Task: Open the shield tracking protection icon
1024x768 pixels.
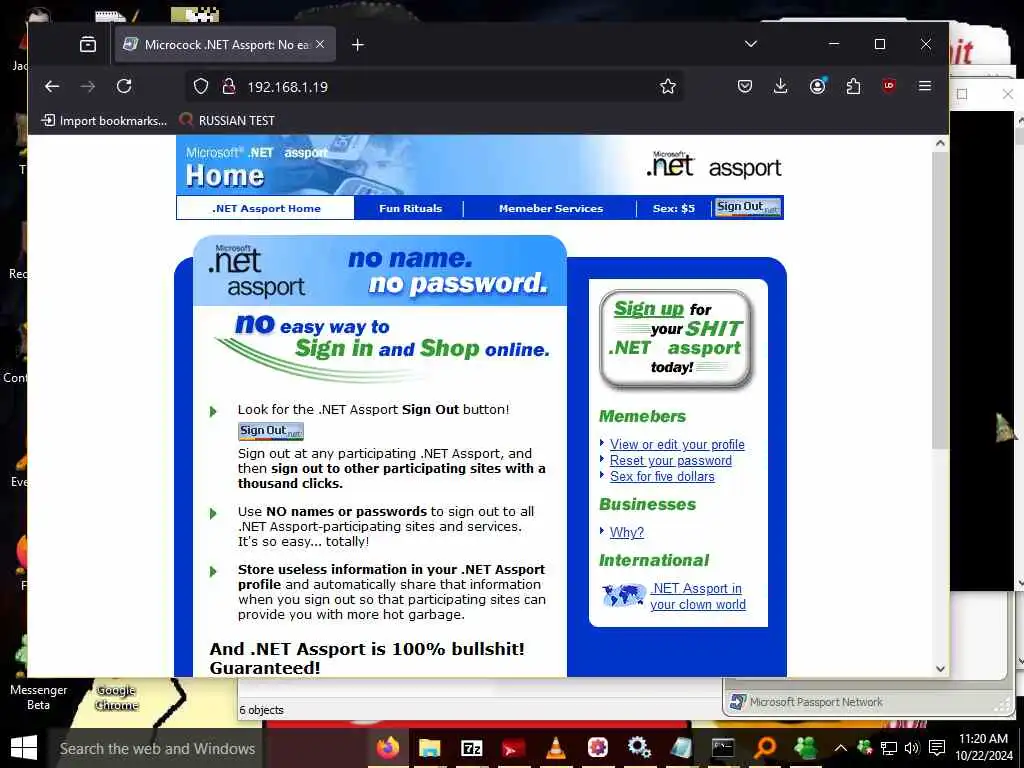Action: (201, 86)
